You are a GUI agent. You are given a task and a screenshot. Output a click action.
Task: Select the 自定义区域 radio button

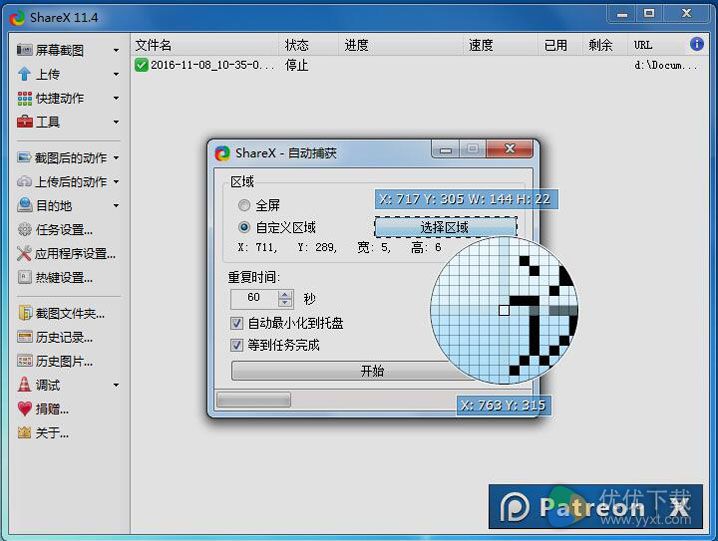(244, 227)
